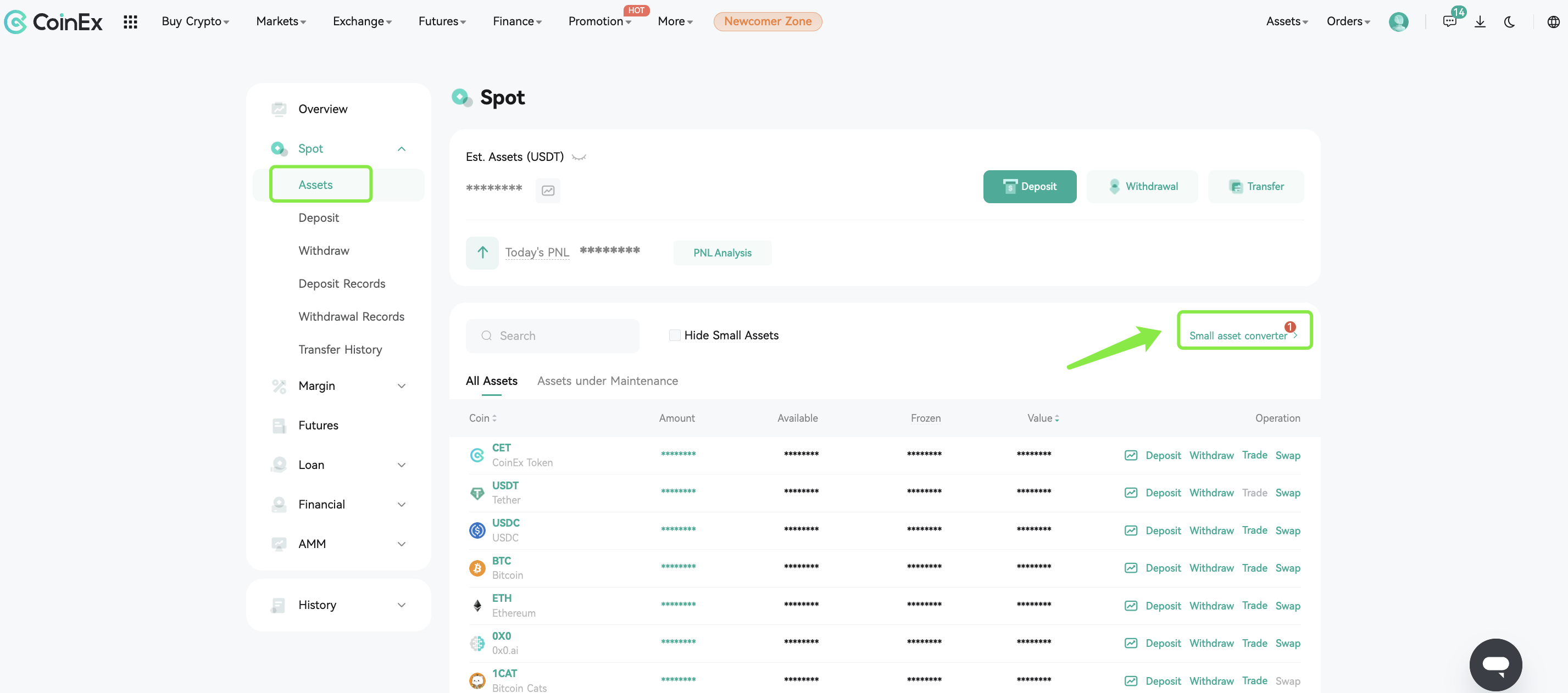The height and width of the screenshot is (693, 1568).
Task: Expand the History sidebar section
Action: [401, 605]
